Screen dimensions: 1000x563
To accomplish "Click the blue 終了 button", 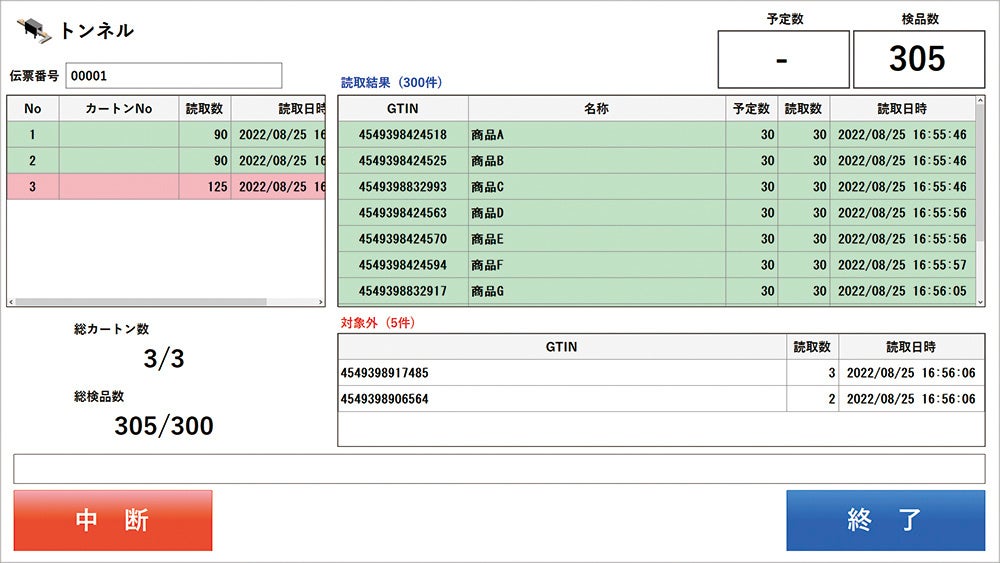I will pos(885,520).
